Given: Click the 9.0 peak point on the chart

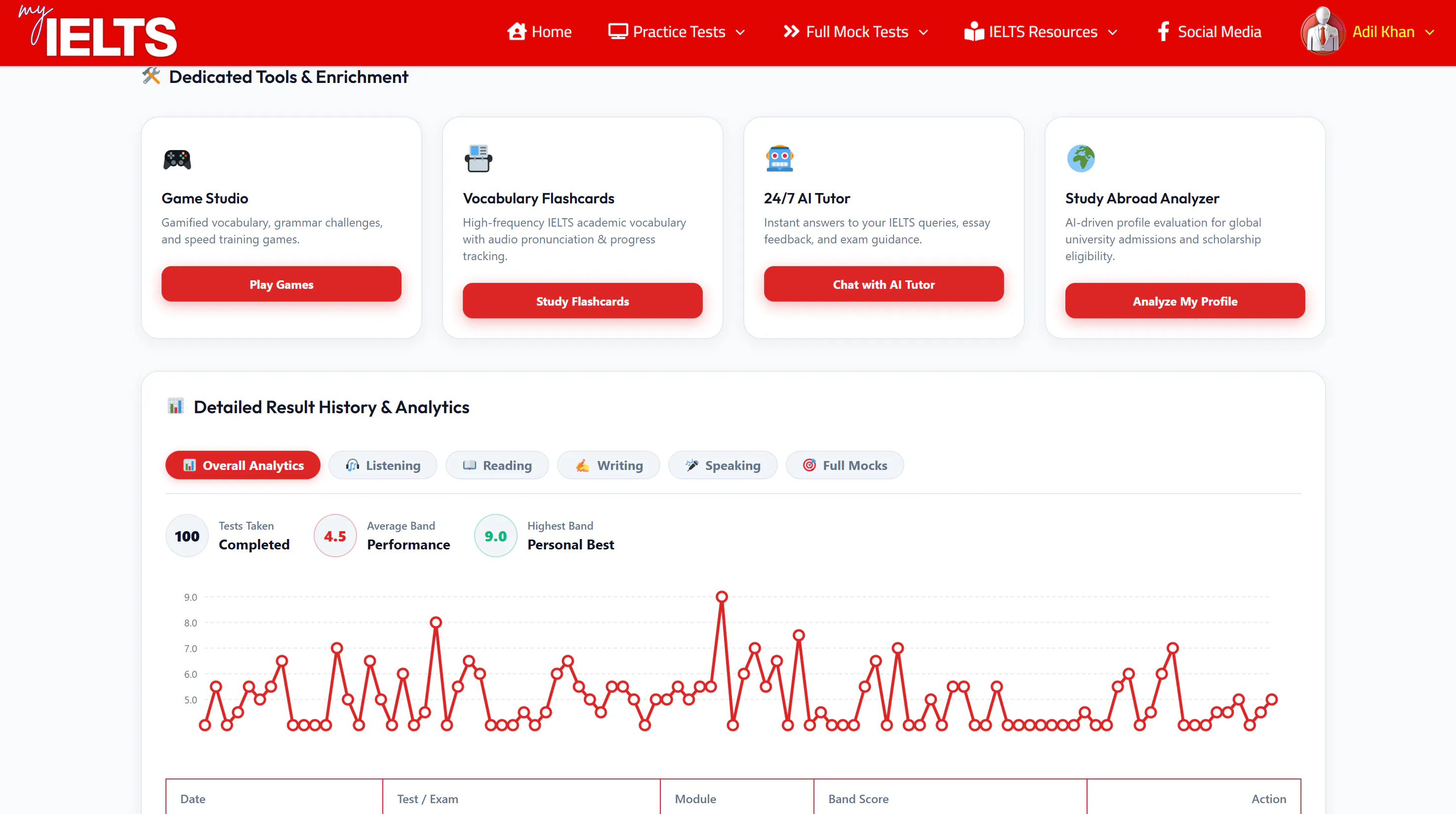Looking at the screenshot, I should point(722,597).
